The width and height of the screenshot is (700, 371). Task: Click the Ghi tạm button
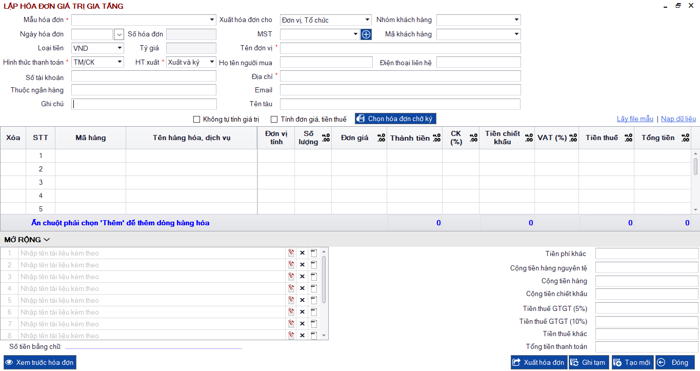[589, 363]
